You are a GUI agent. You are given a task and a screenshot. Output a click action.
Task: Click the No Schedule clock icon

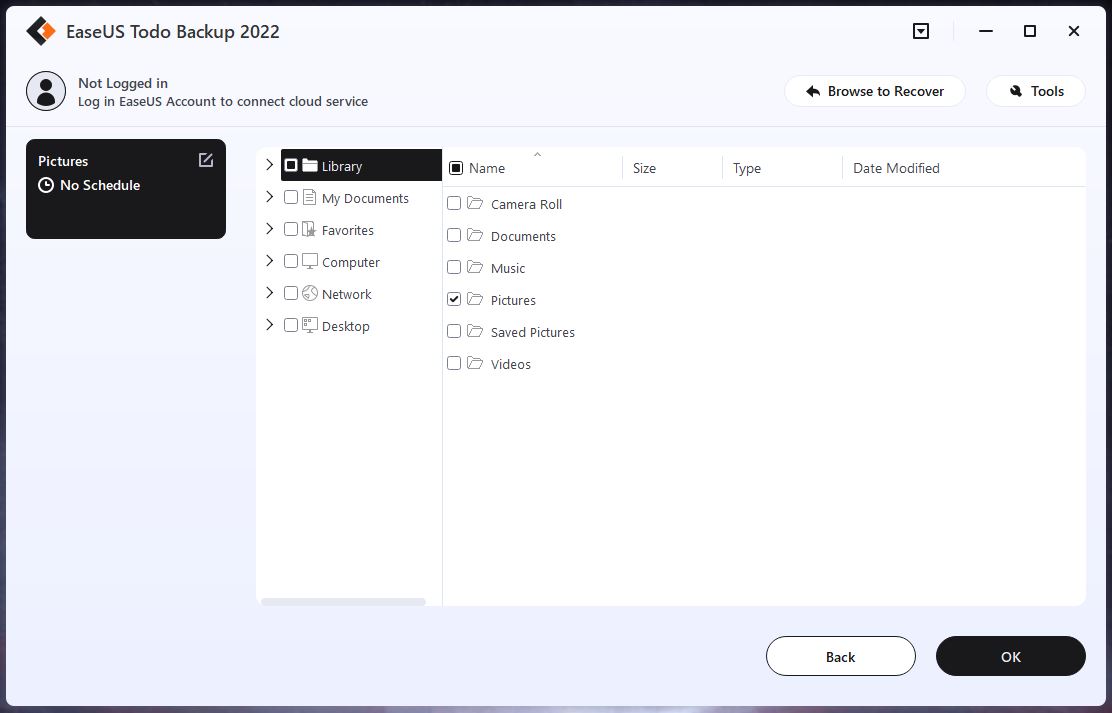pyautogui.click(x=45, y=185)
